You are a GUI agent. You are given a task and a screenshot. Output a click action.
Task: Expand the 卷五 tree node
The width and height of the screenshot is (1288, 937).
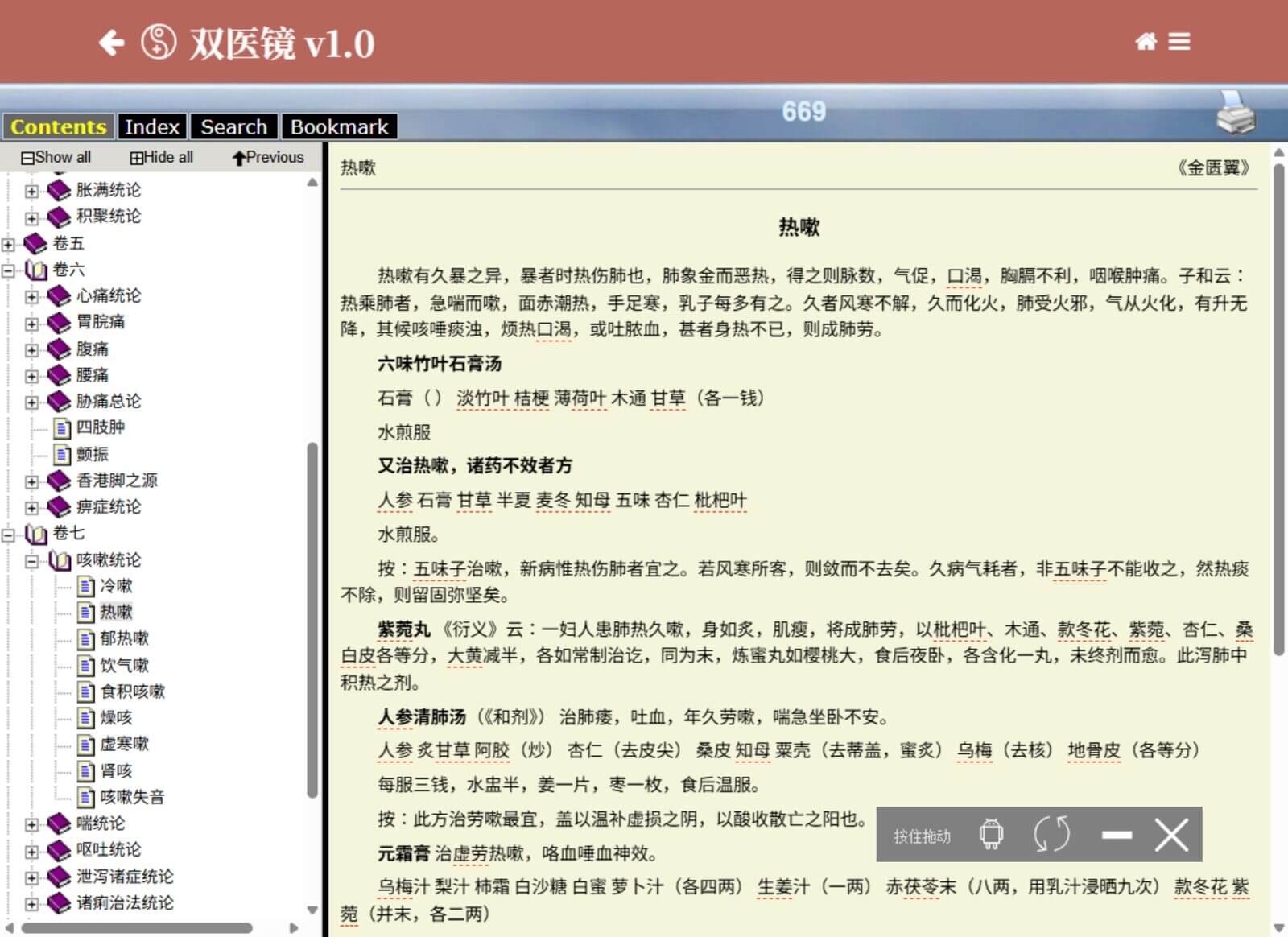pyautogui.click(x=9, y=244)
